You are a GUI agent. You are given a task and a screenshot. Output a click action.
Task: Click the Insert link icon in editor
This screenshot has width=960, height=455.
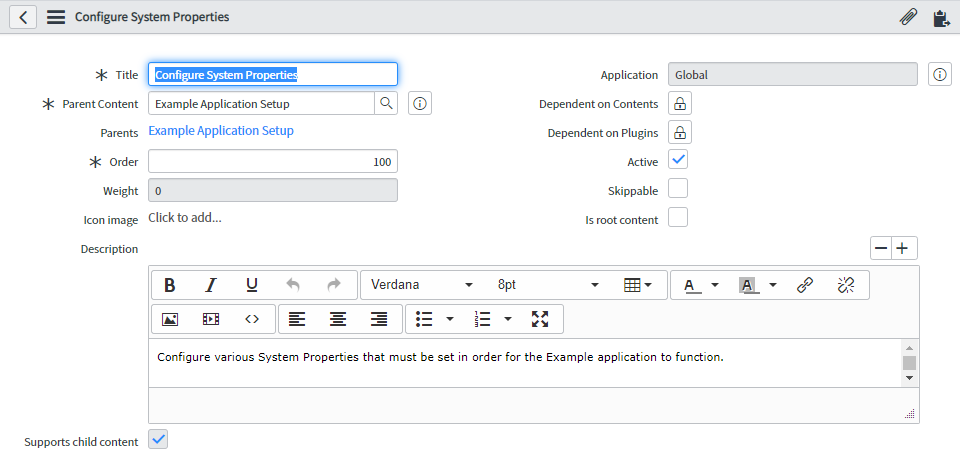805,285
